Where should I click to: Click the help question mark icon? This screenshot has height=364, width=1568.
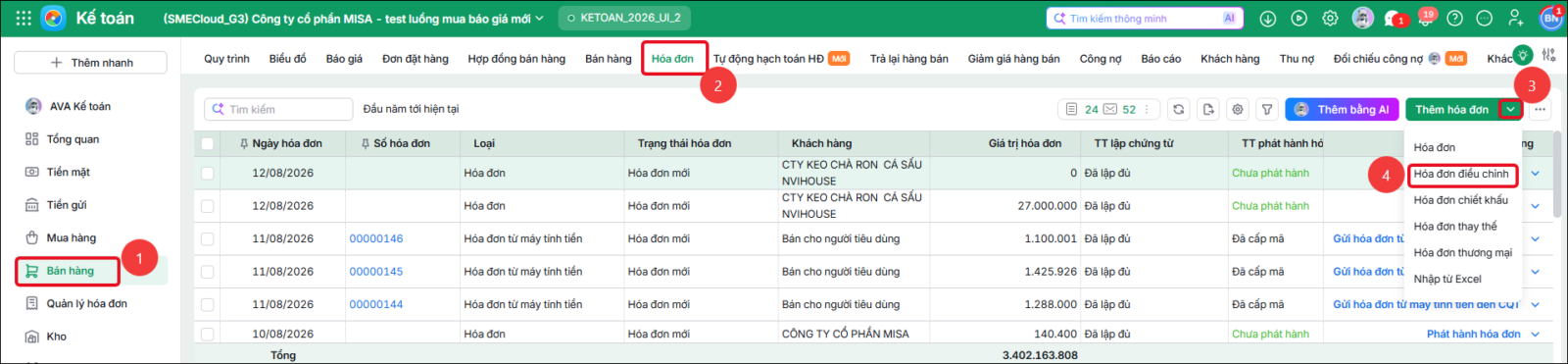click(x=1455, y=18)
